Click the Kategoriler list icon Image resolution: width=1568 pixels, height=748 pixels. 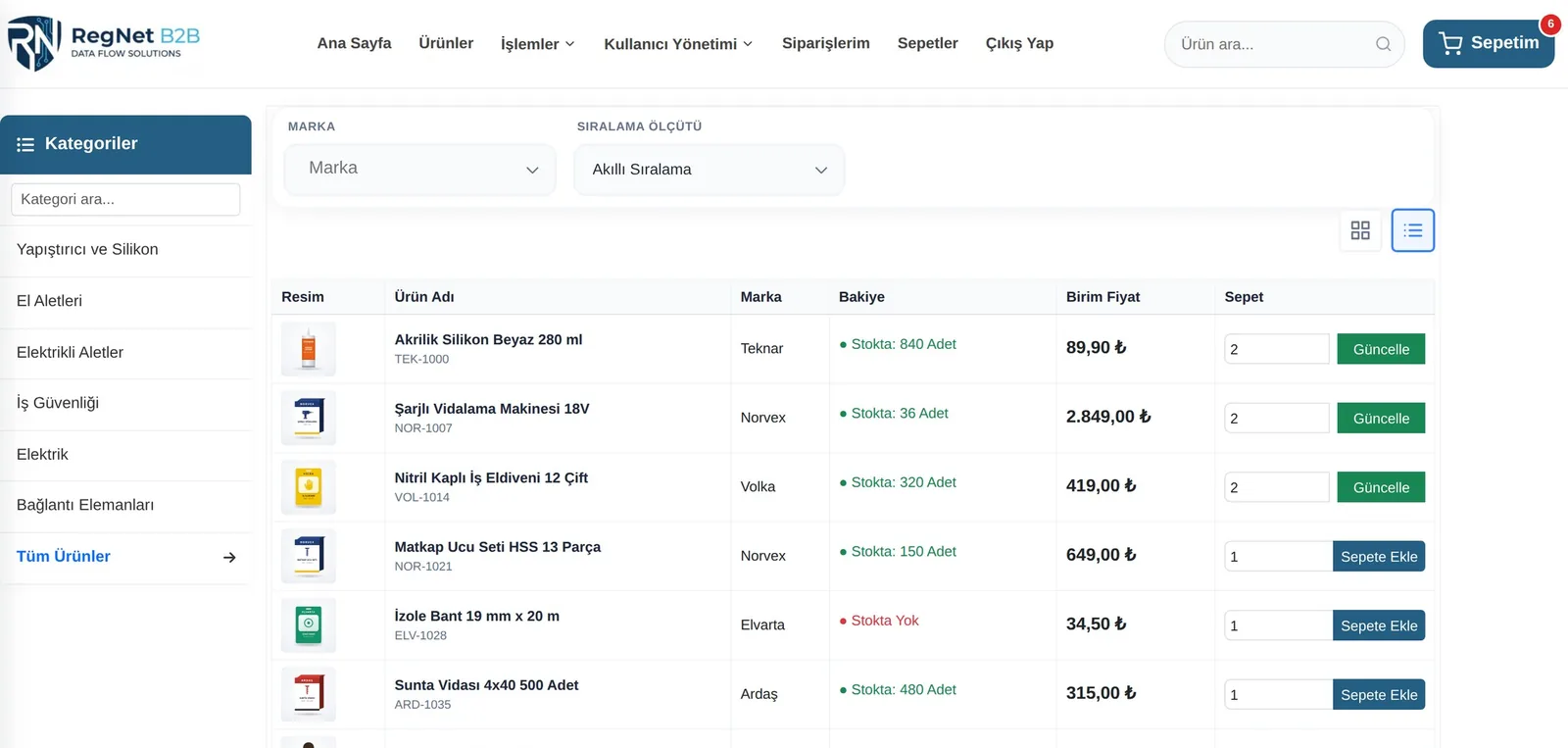click(x=25, y=144)
